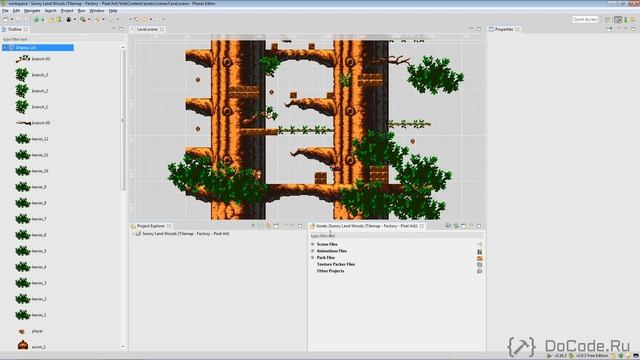Click the Assets filter text field
640x360 pixels.
pos(396,236)
